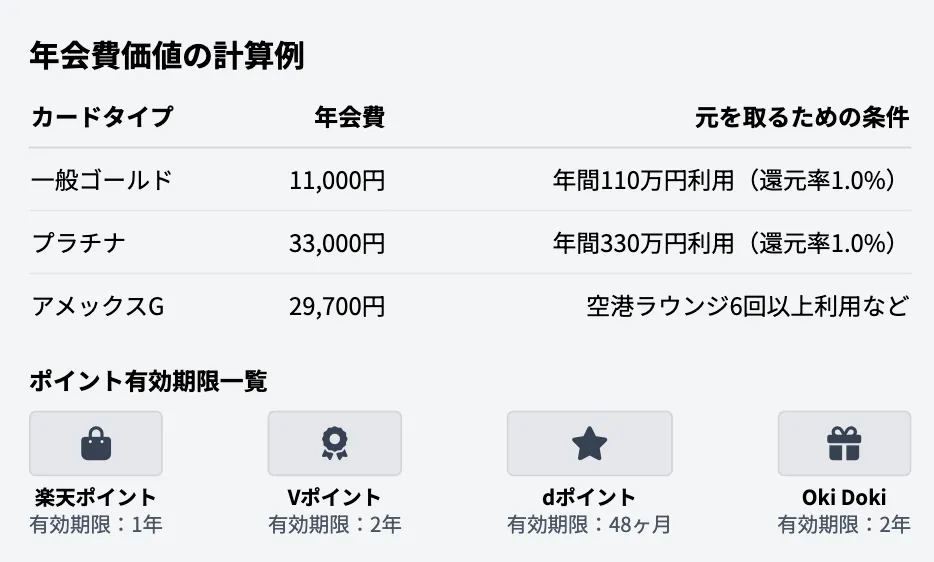Click the award ribbon icon for Vポイント
The width and height of the screenshot is (934, 562).
click(x=334, y=443)
